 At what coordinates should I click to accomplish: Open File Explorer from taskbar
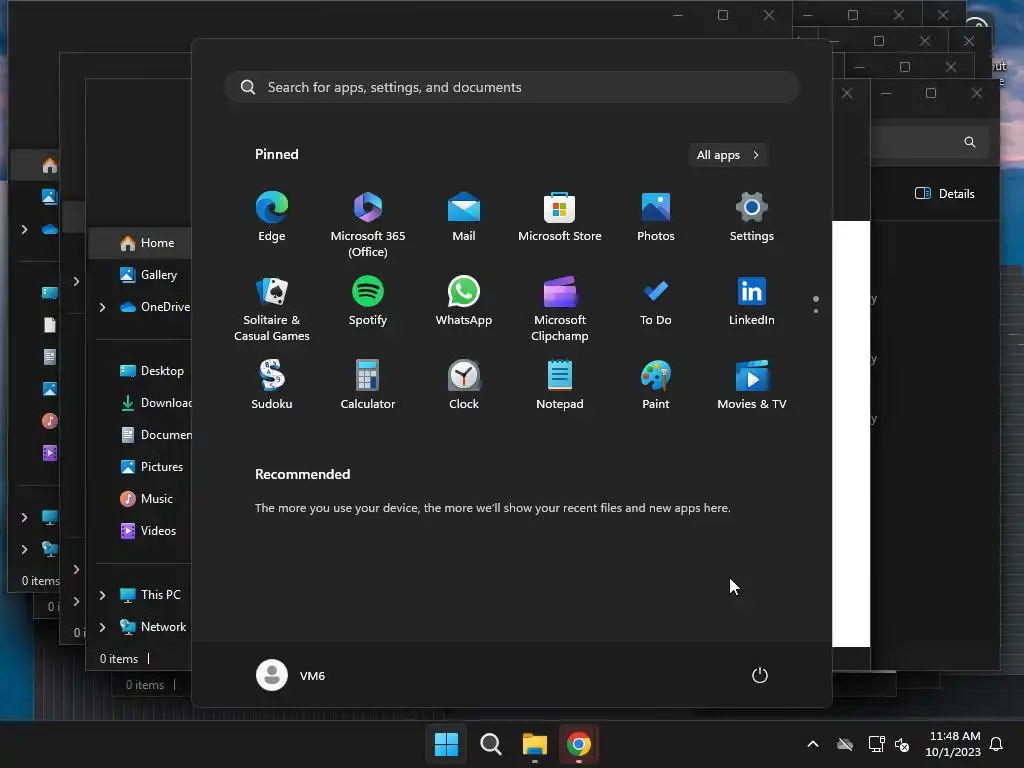point(535,744)
